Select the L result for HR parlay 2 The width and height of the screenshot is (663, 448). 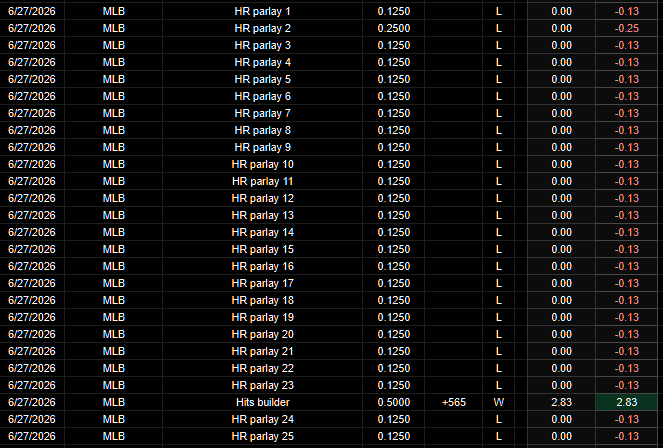point(499,28)
